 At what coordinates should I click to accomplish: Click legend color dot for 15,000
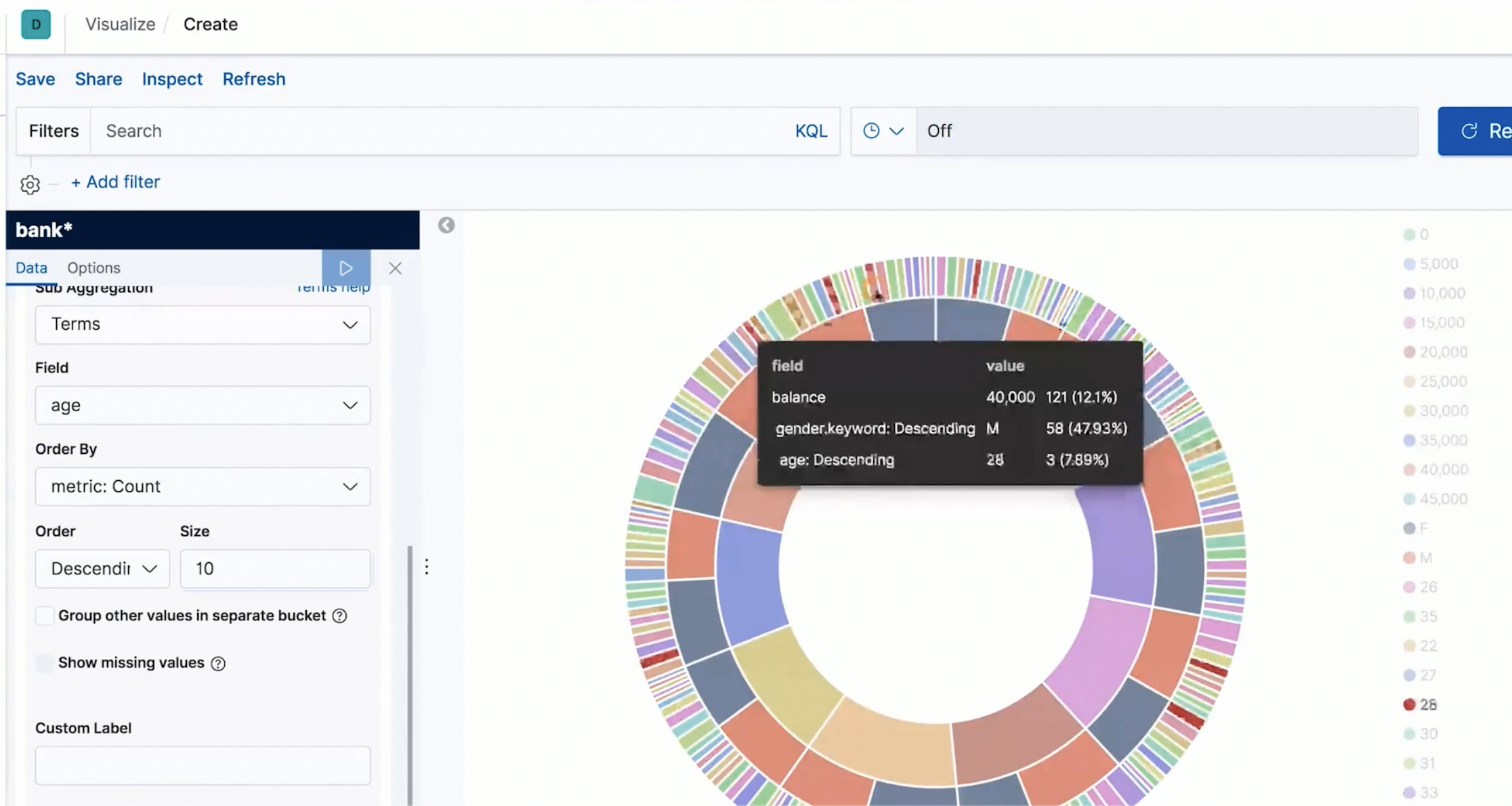pyautogui.click(x=1409, y=323)
